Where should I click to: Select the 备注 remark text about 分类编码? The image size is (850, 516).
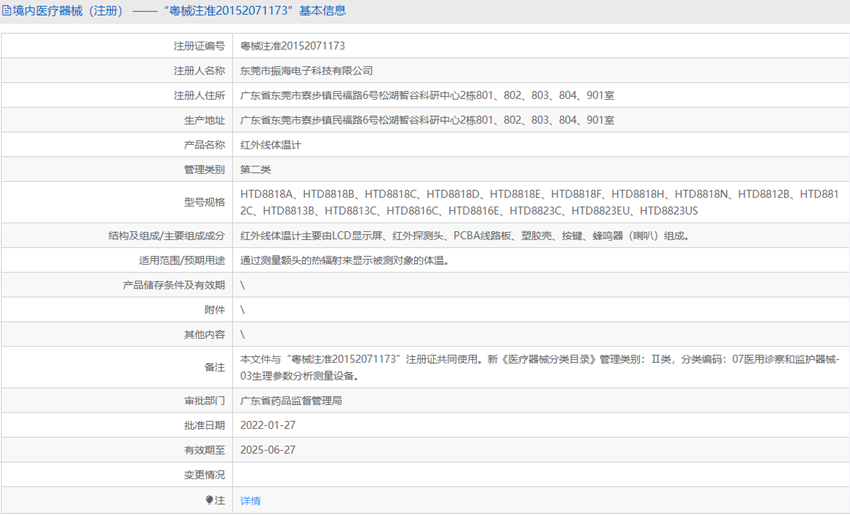(540, 367)
